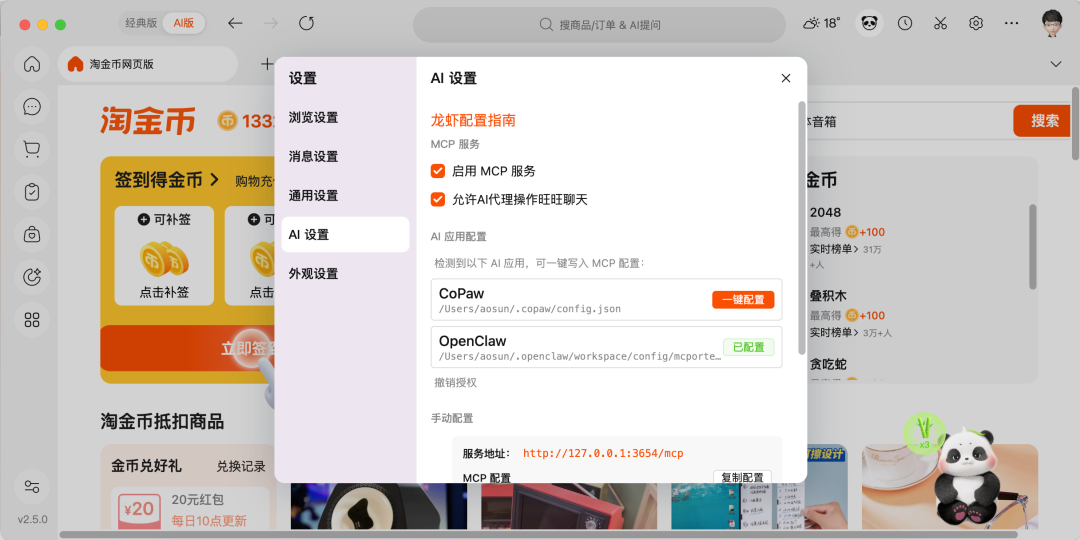Viewport: 1080px width, 540px height.
Task: Click 已配置 badge for OpenClaw
Action: [749, 347]
